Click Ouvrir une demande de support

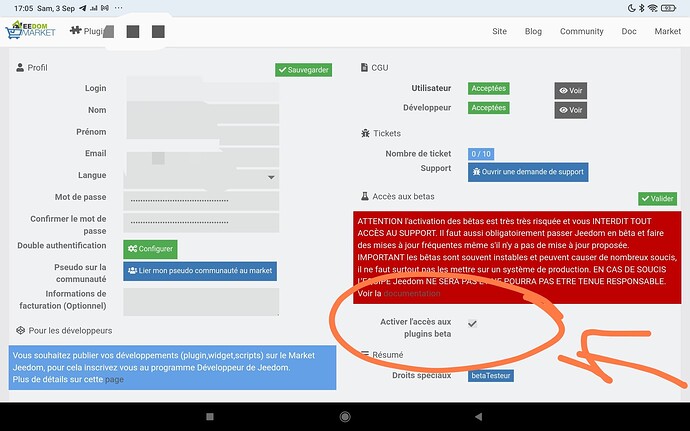point(528,172)
